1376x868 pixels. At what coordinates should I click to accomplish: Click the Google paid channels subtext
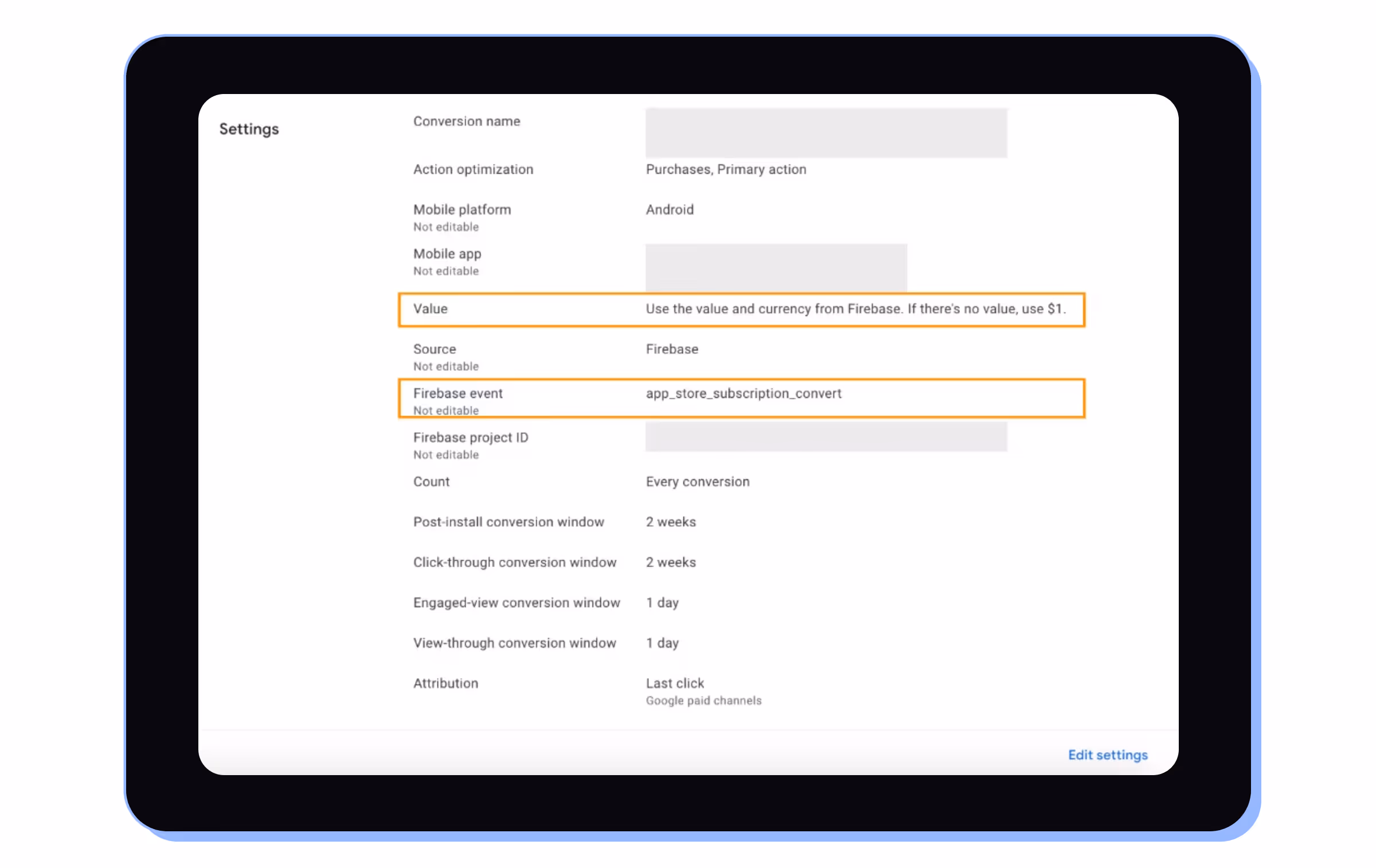pos(703,701)
